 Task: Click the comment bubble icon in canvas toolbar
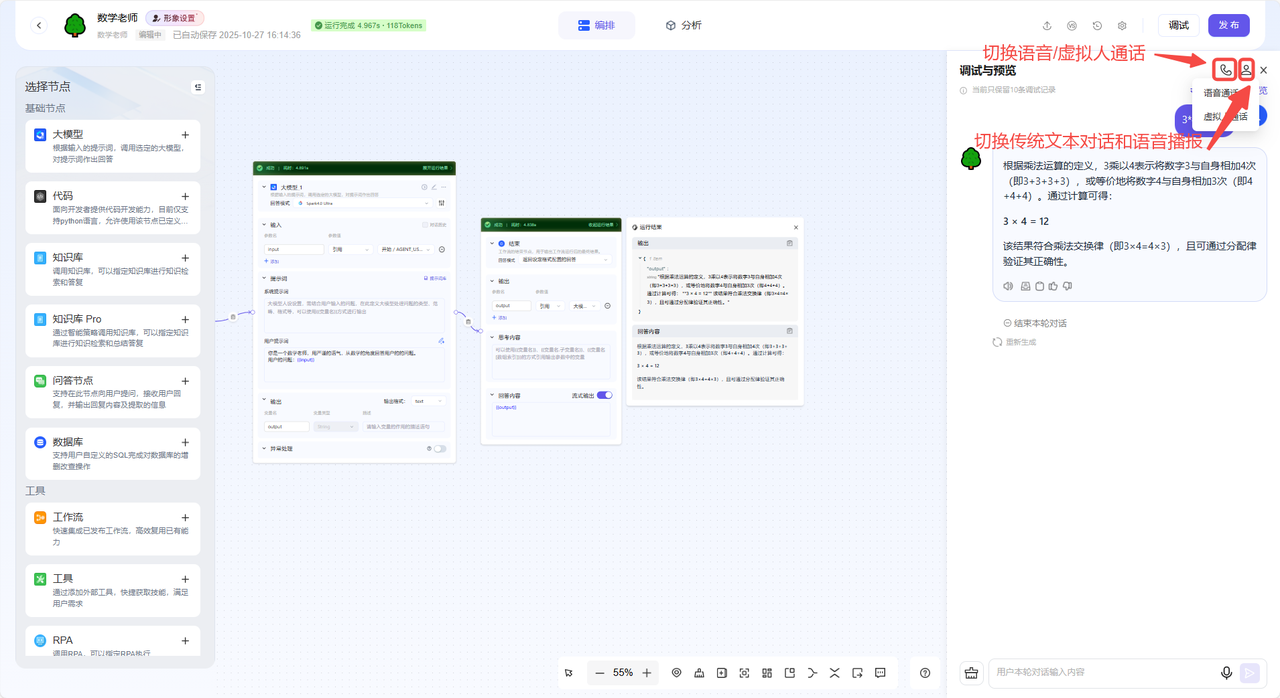coord(880,673)
